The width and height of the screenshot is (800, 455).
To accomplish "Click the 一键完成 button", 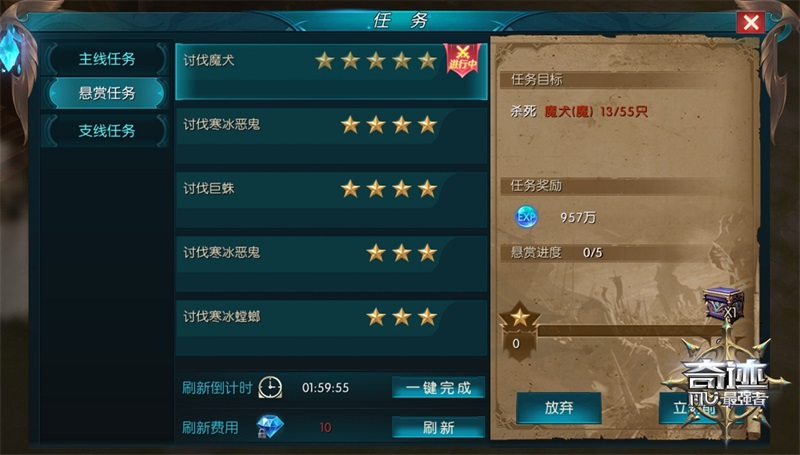I will [x=438, y=388].
